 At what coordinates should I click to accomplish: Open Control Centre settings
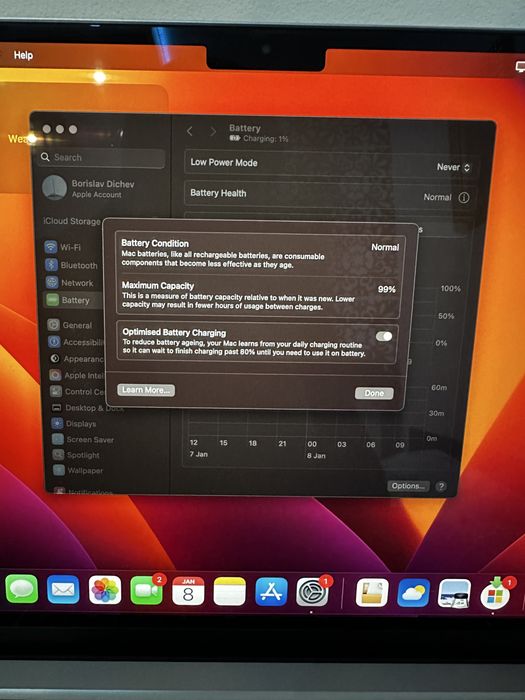pos(77,392)
